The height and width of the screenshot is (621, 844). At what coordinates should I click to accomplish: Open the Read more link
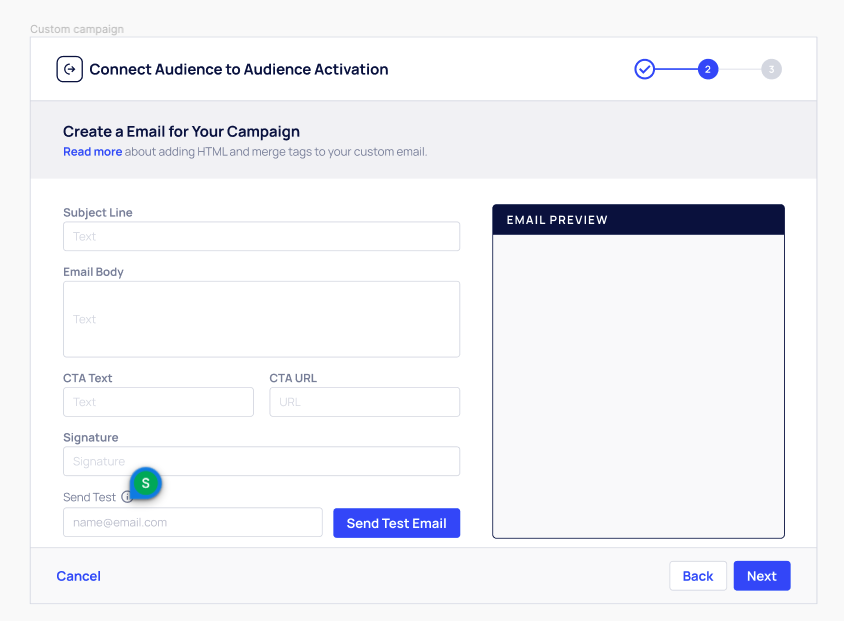pos(92,152)
